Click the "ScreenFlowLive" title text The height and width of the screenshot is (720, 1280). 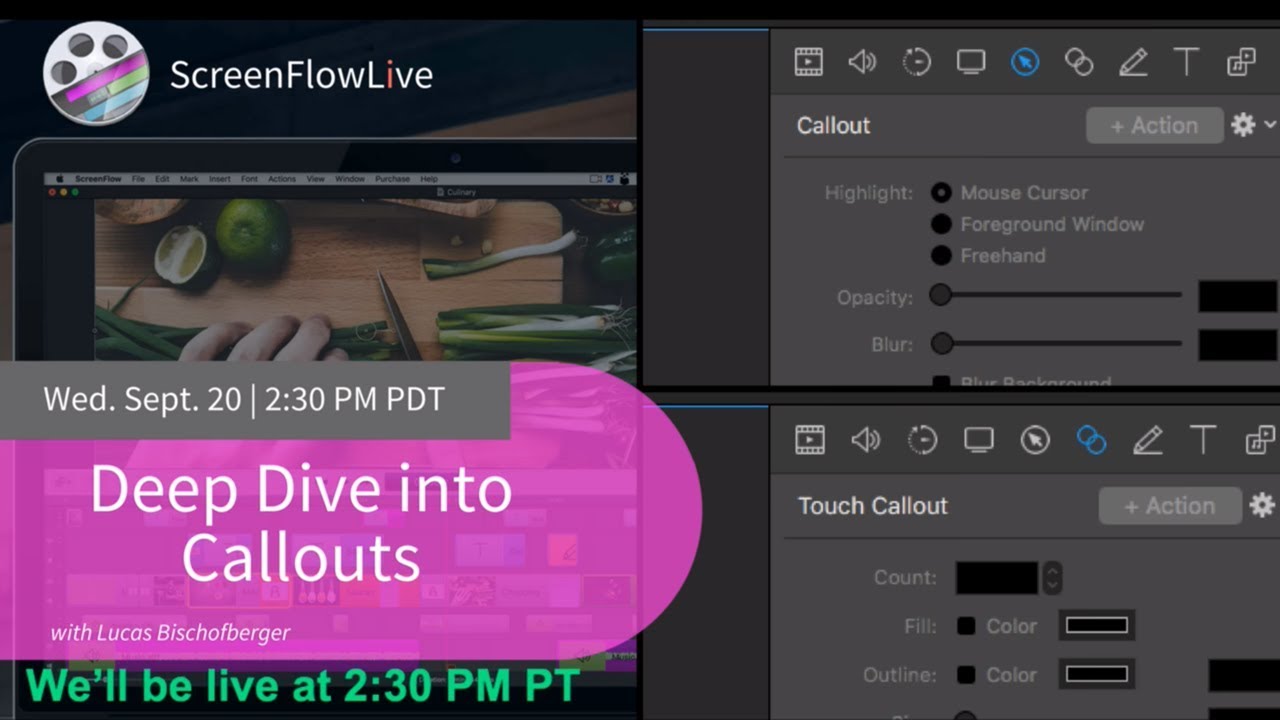pyautogui.click(x=301, y=75)
